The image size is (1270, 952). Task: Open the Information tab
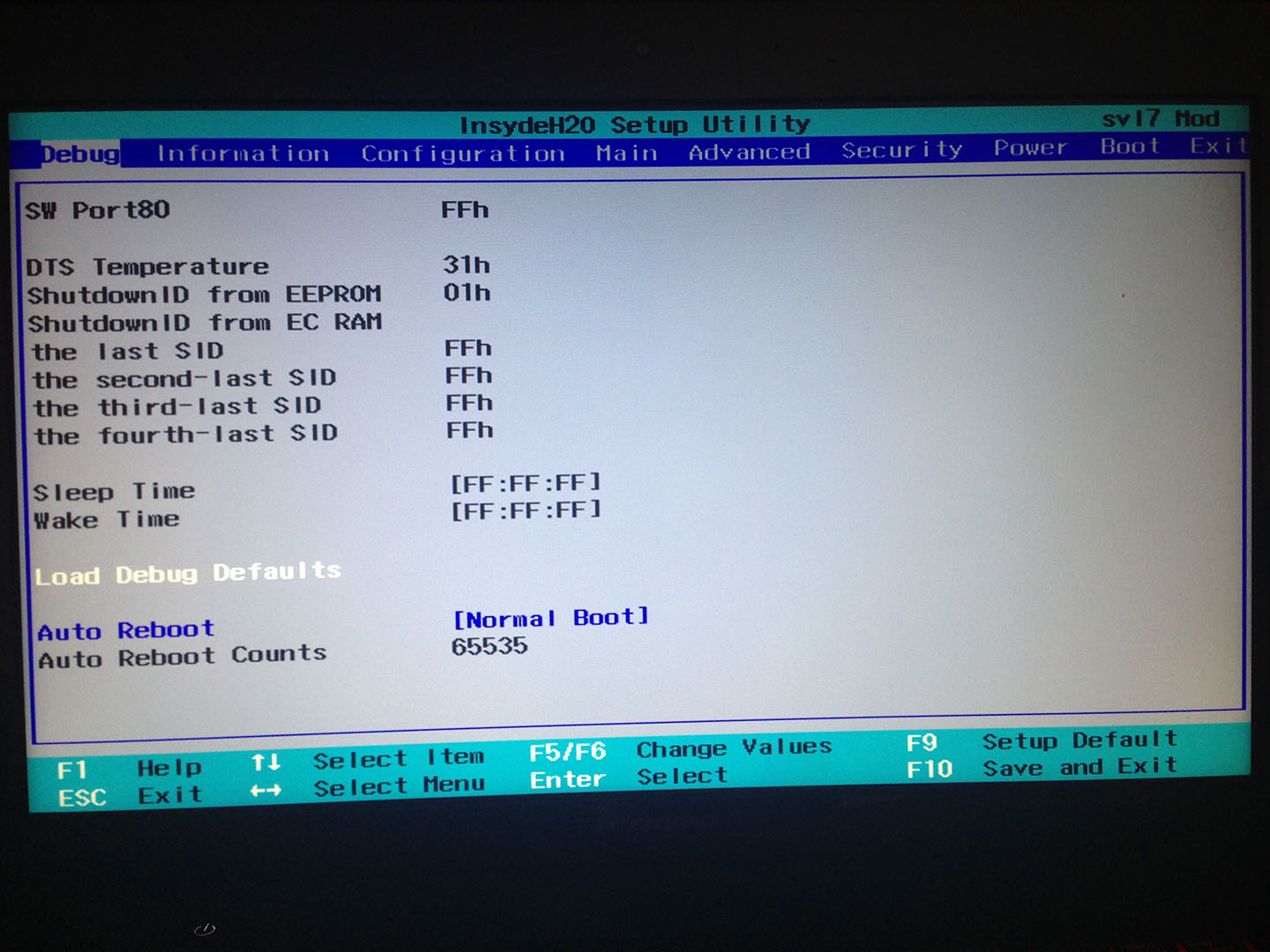pos(243,153)
